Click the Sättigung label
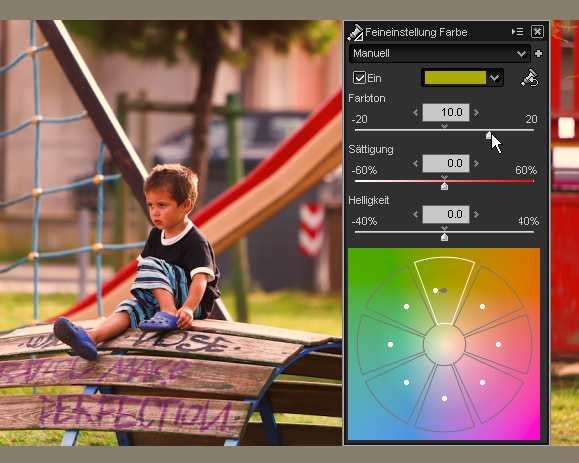The width and height of the screenshot is (579, 463). [371, 149]
